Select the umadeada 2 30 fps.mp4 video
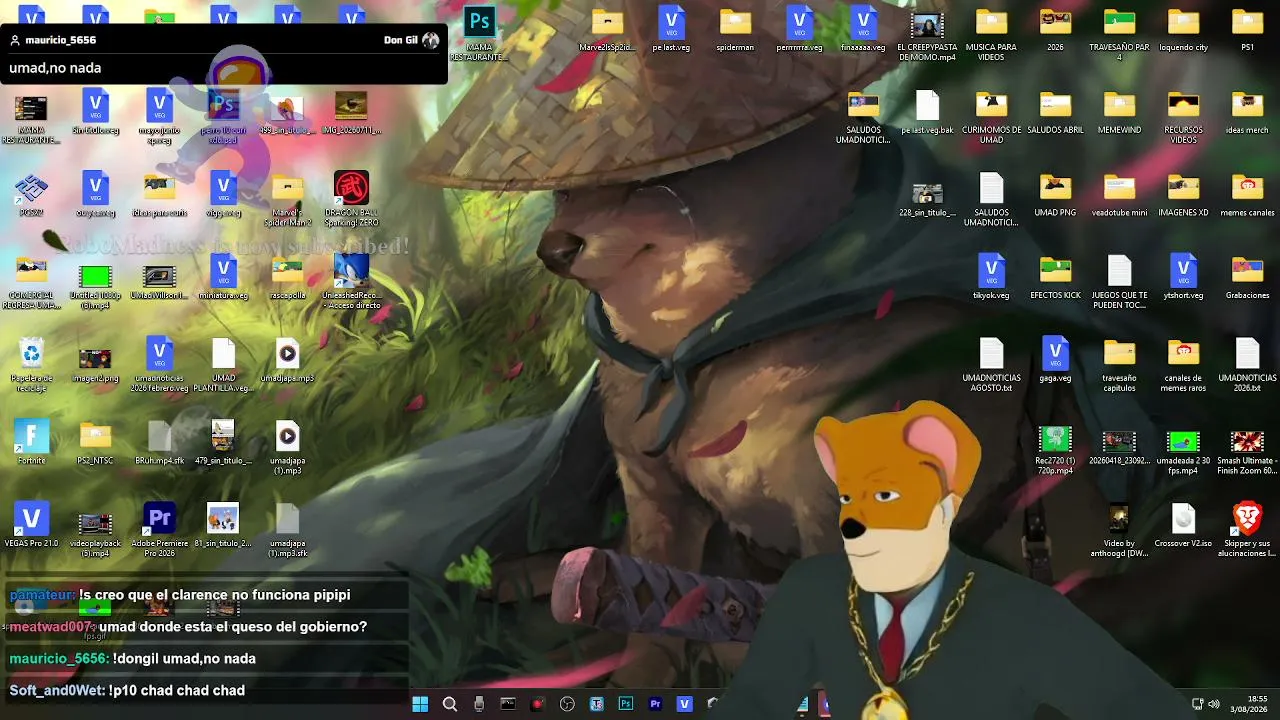 [x=1183, y=451]
